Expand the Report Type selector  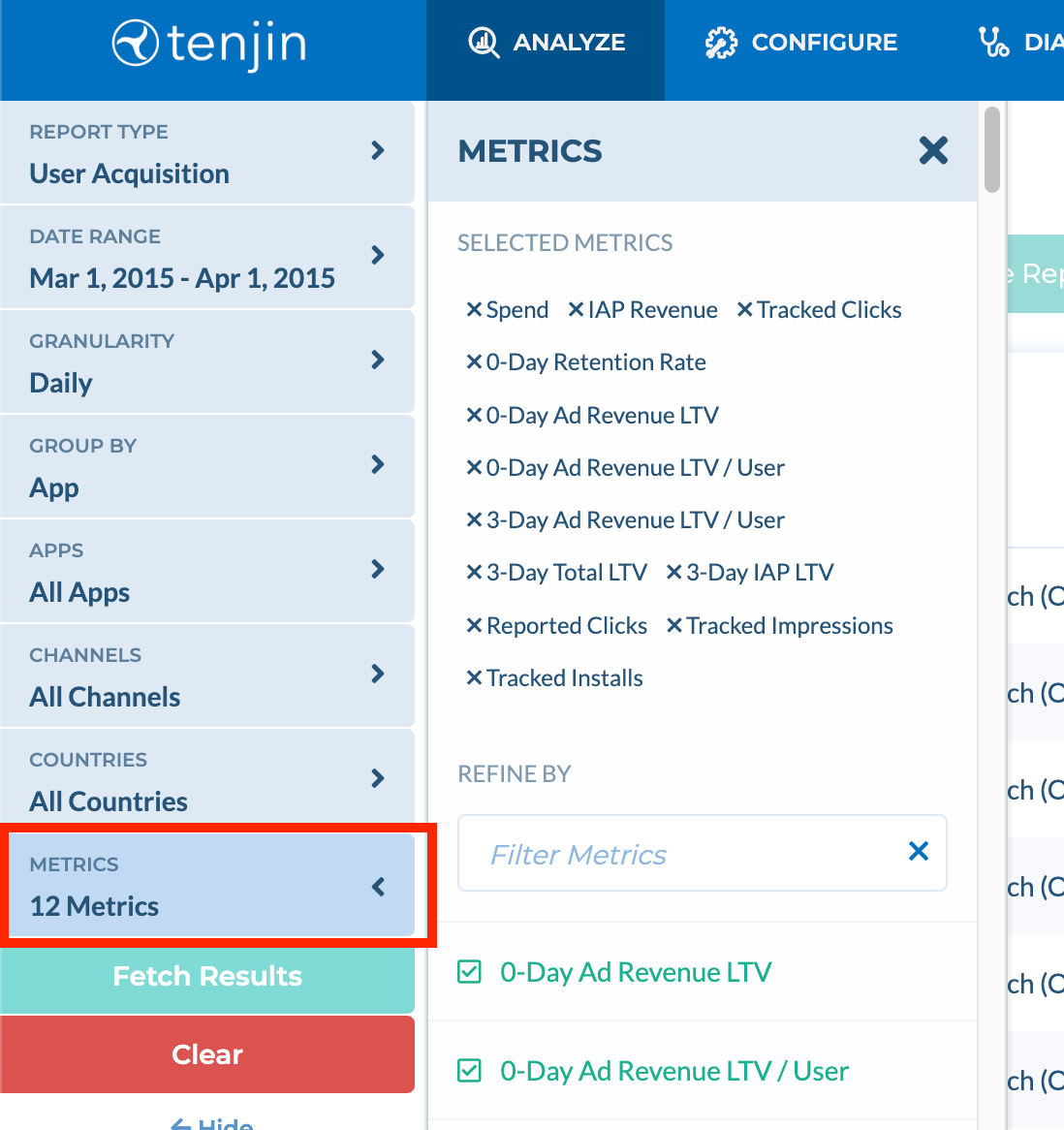coord(207,152)
